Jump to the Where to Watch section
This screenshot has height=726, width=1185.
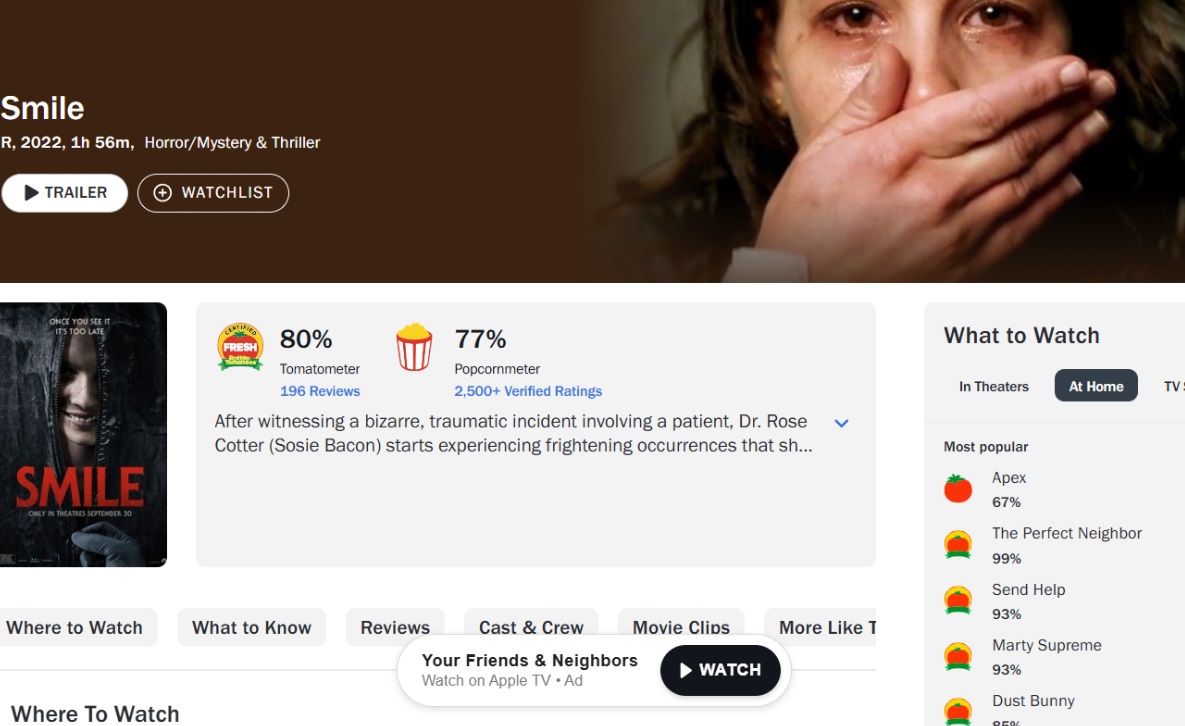point(75,628)
